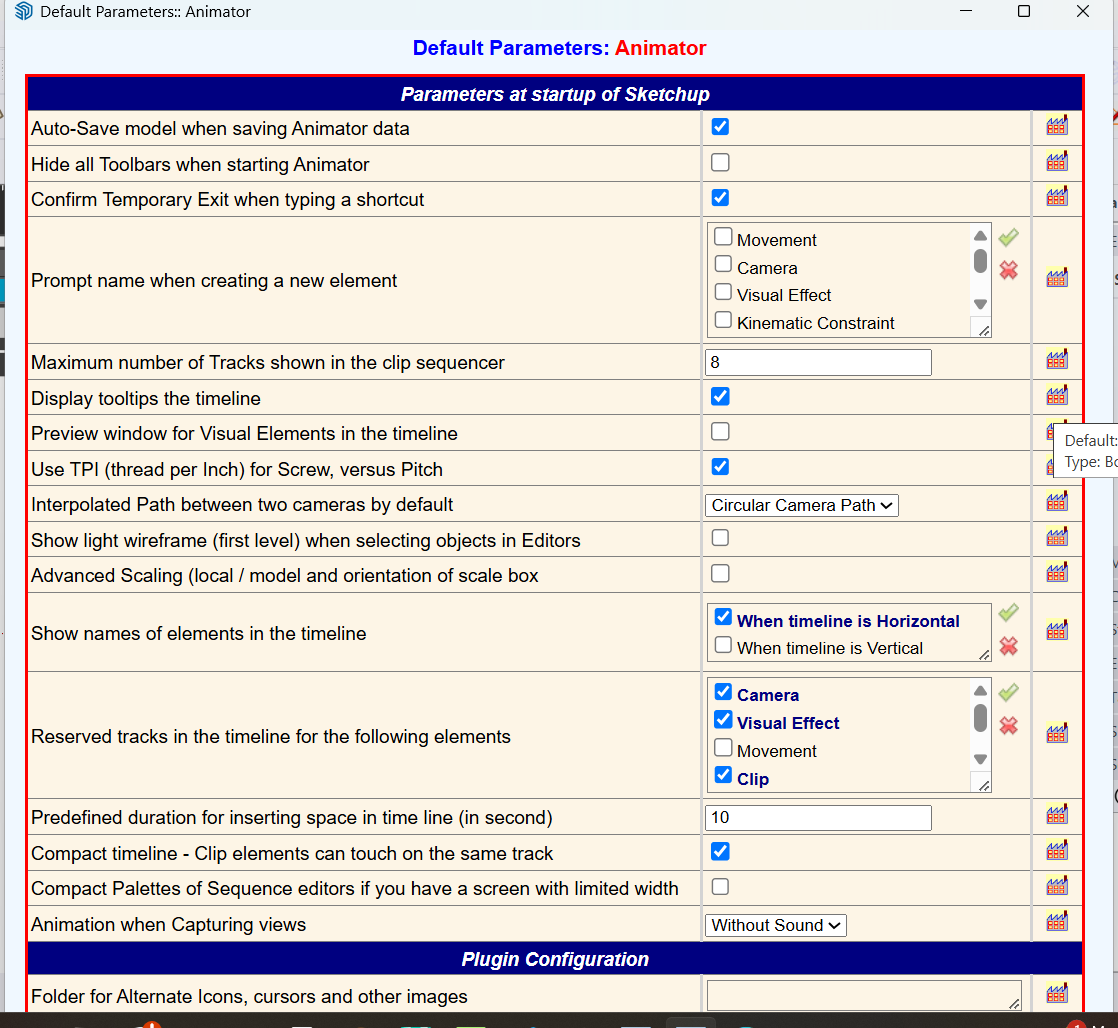Viewport: 1118px width, 1028px height.
Task: Open the Interpolated Path dropdown
Action: coord(801,505)
